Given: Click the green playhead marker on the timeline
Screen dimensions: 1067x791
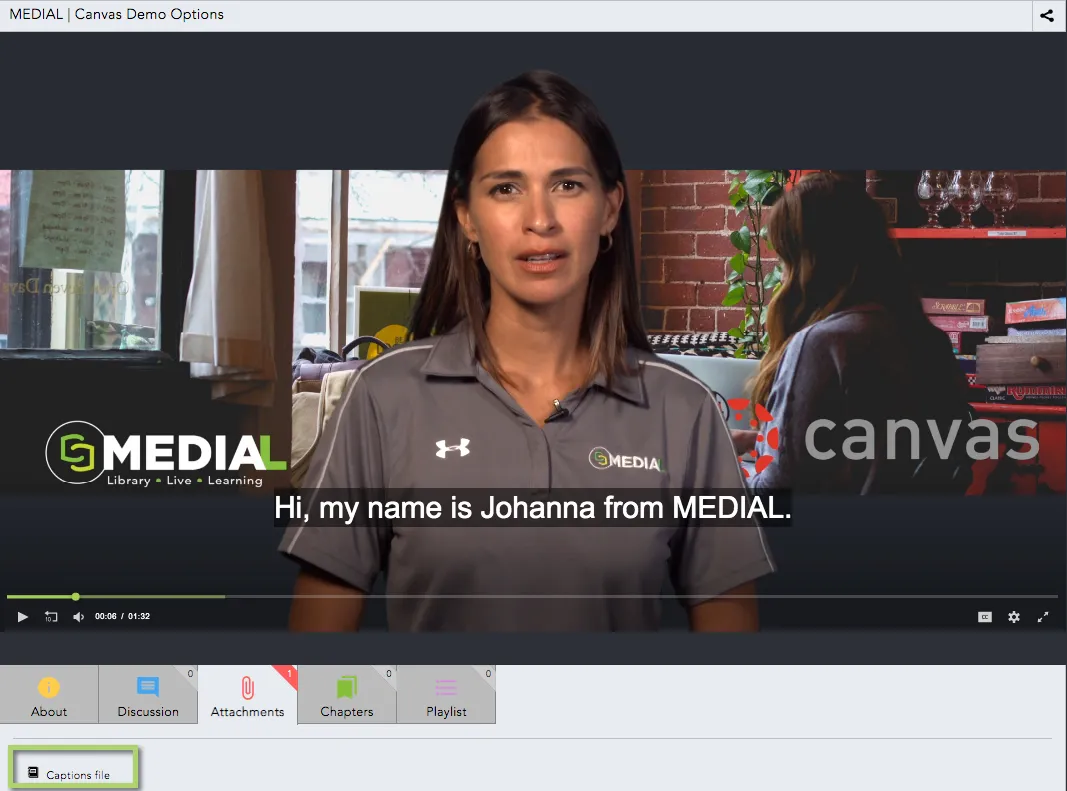Looking at the screenshot, I should click(76, 596).
